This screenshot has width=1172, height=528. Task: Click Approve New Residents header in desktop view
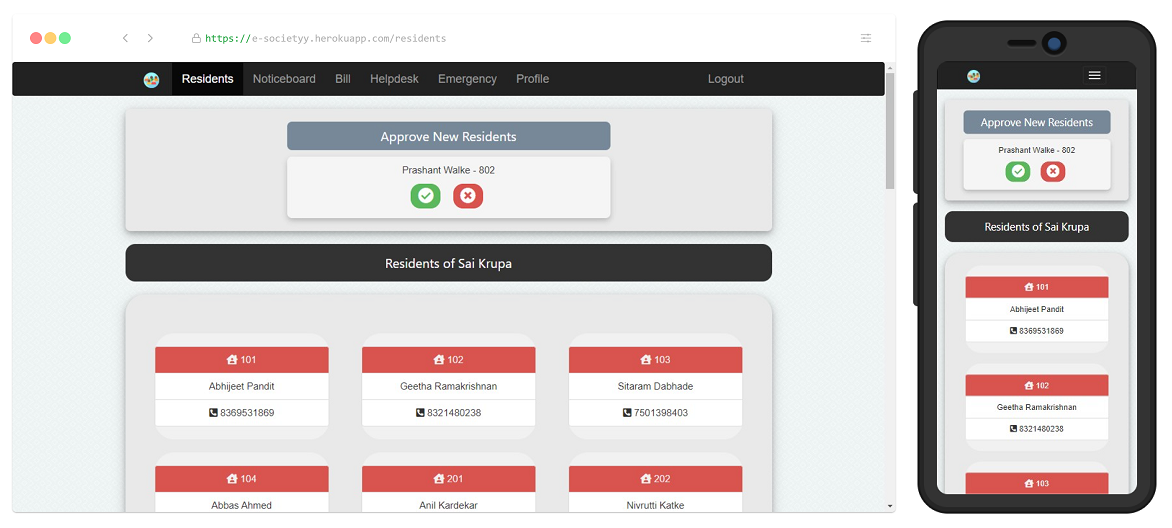click(x=448, y=136)
